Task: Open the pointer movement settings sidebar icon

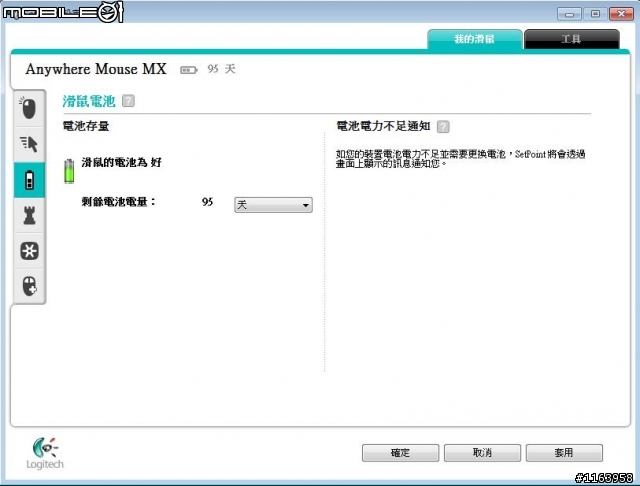Action: (x=29, y=144)
